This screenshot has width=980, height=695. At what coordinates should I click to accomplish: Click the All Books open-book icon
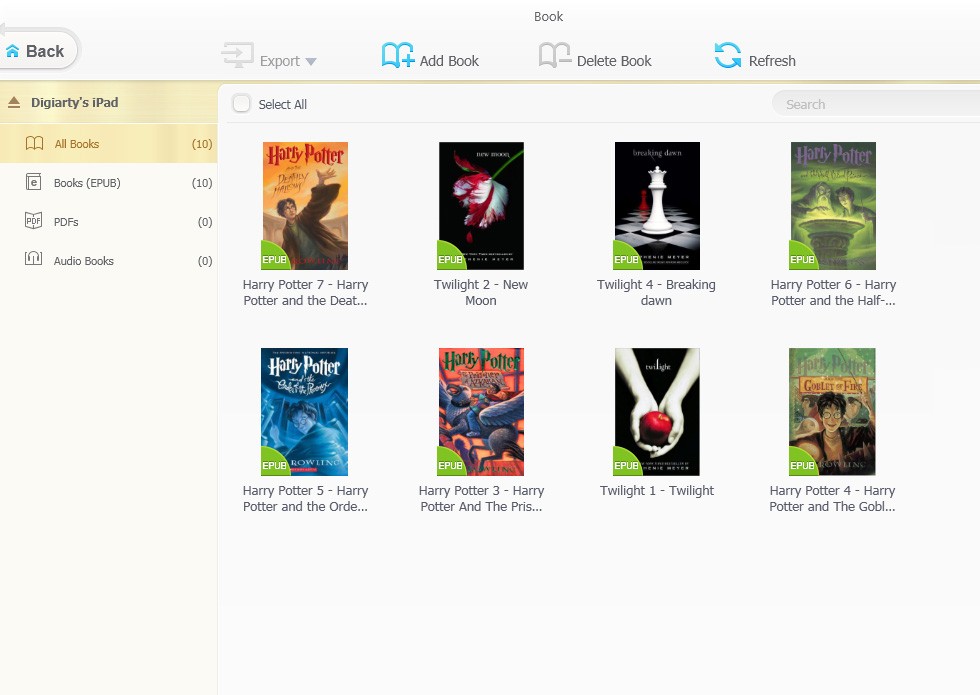pos(34,144)
